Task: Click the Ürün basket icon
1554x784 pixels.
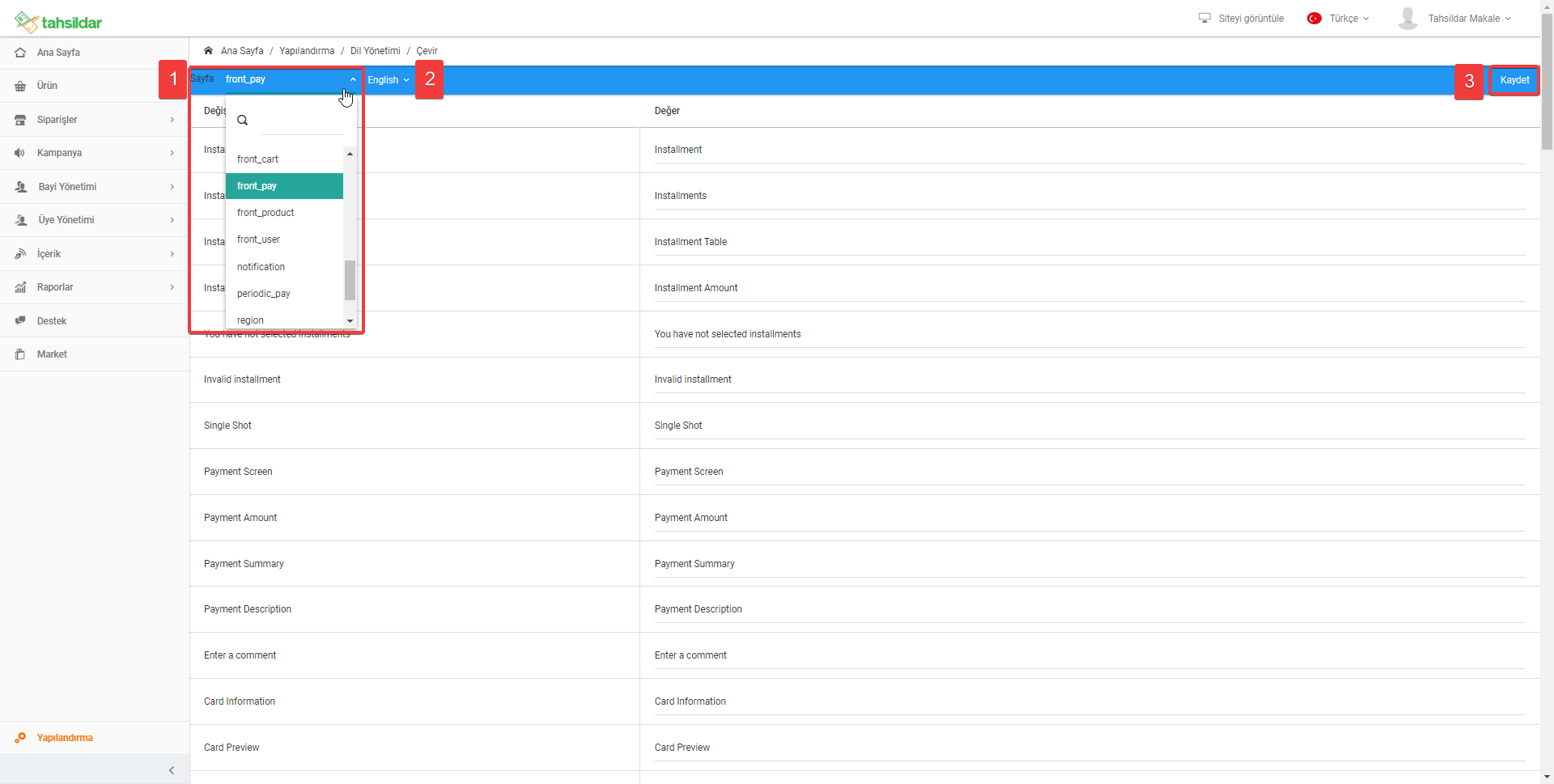Action: (x=20, y=86)
